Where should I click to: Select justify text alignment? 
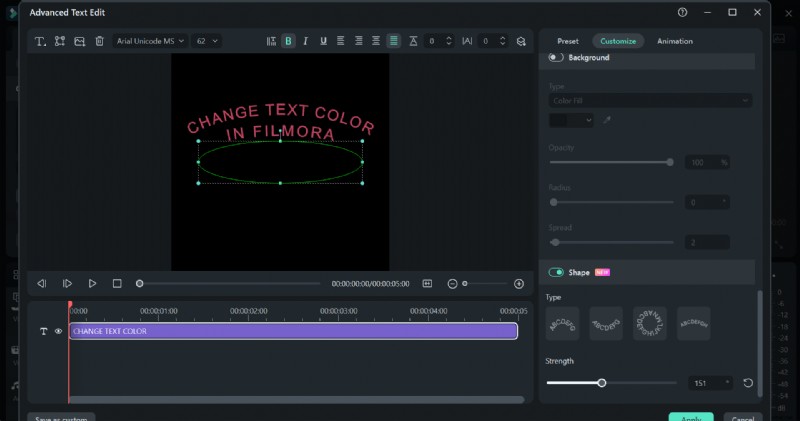point(394,41)
